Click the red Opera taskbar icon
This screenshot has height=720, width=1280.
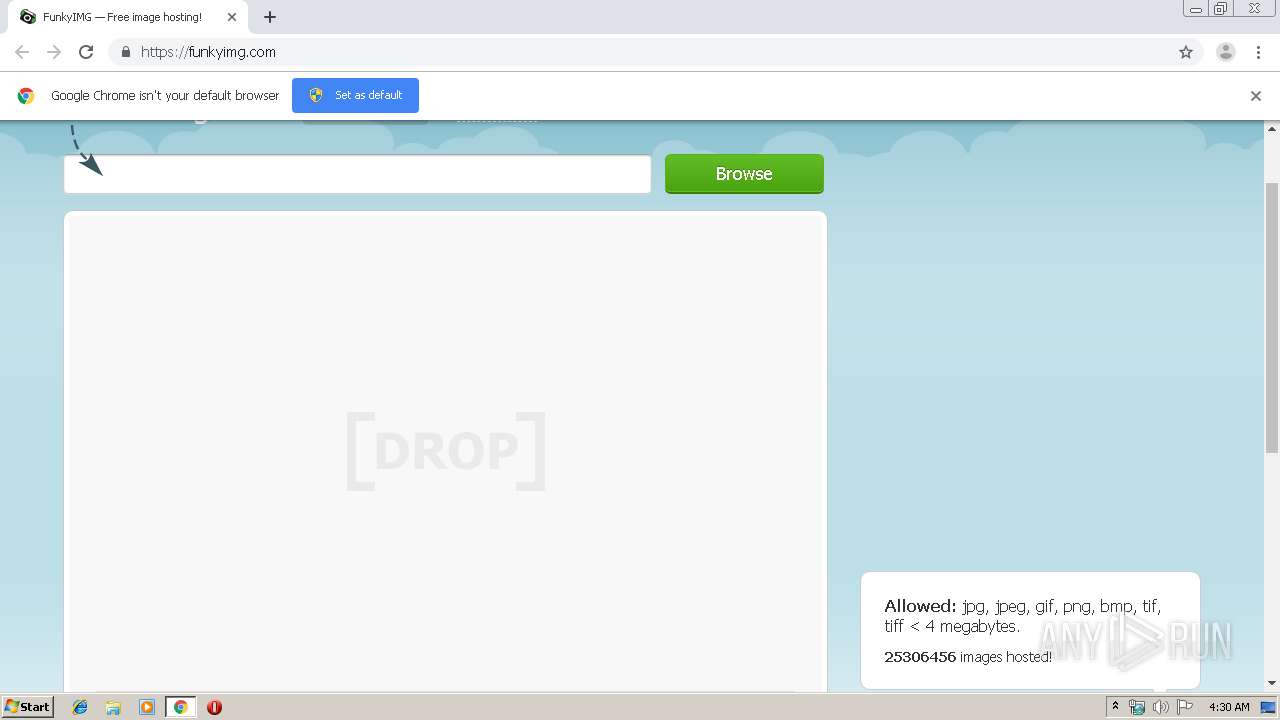pyautogui.click(x=214, y=707)
